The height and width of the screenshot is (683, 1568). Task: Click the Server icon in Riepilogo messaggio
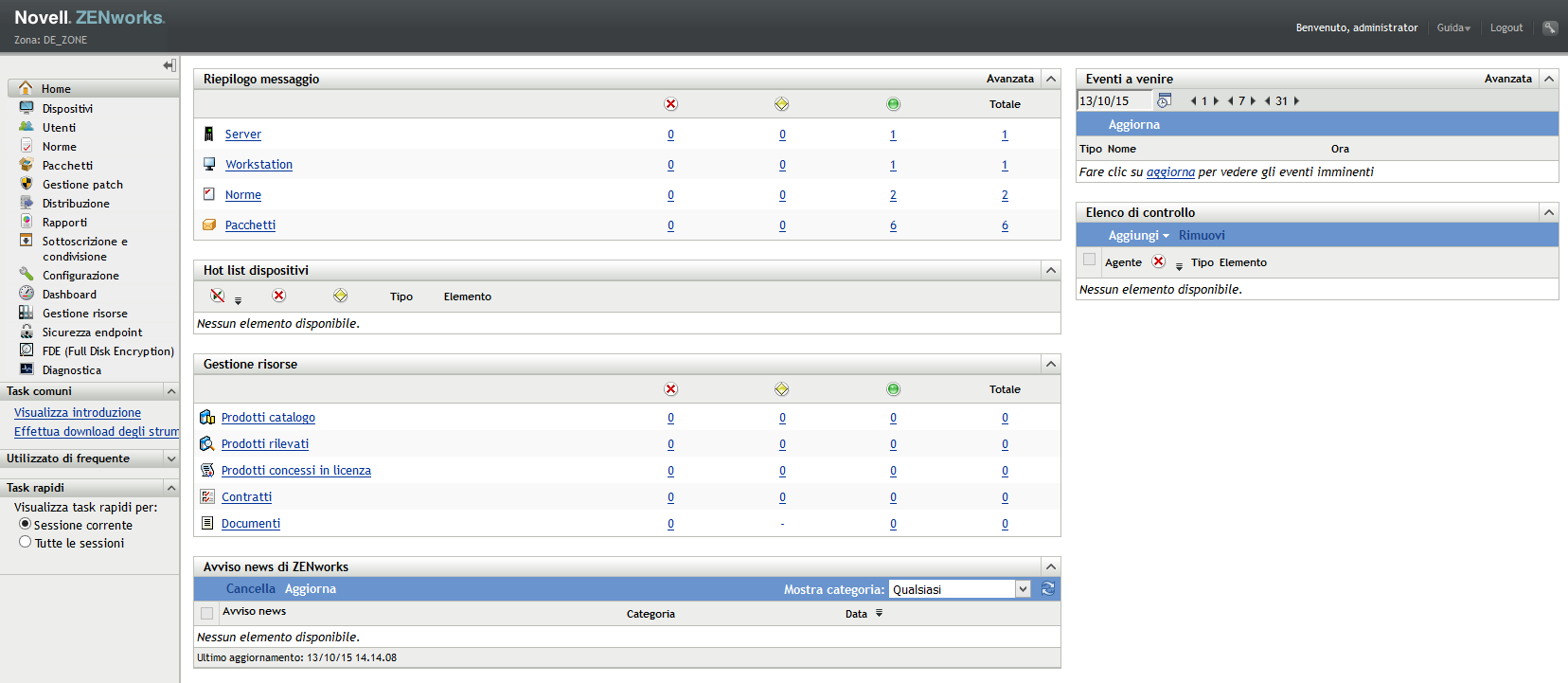click(x=209, y=135)
